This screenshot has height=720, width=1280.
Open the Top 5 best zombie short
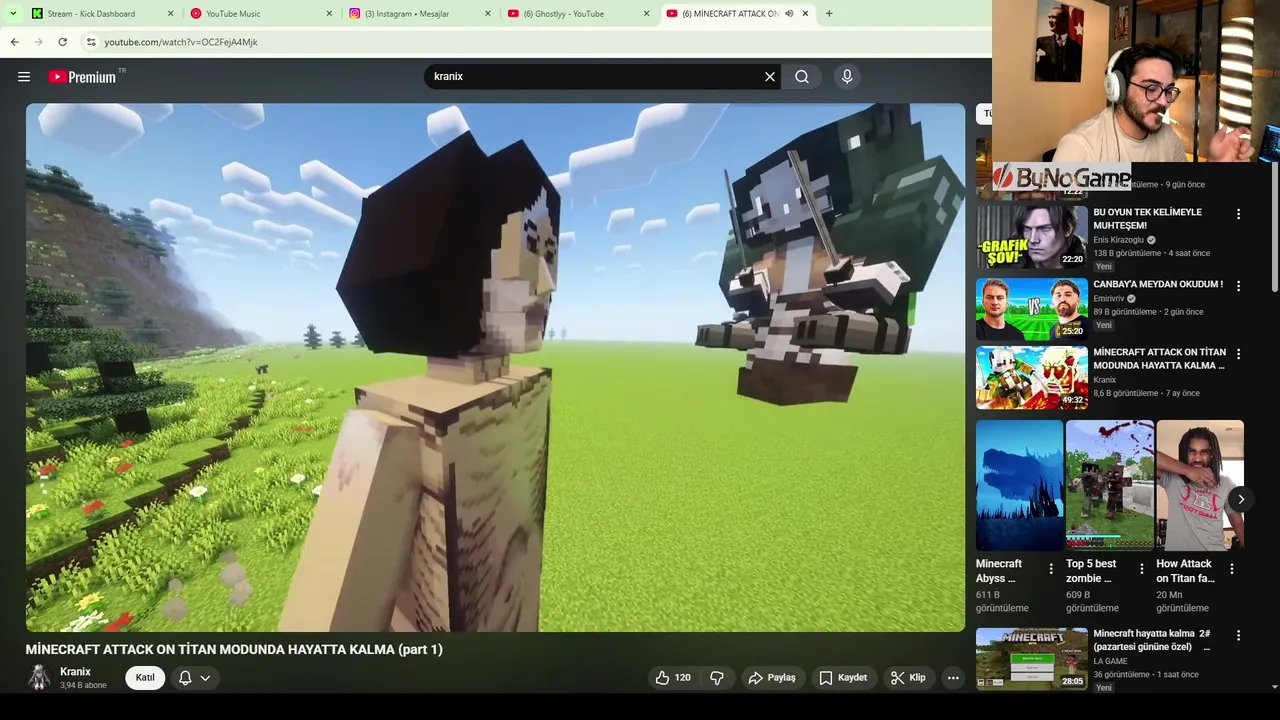click(1109, 485)
